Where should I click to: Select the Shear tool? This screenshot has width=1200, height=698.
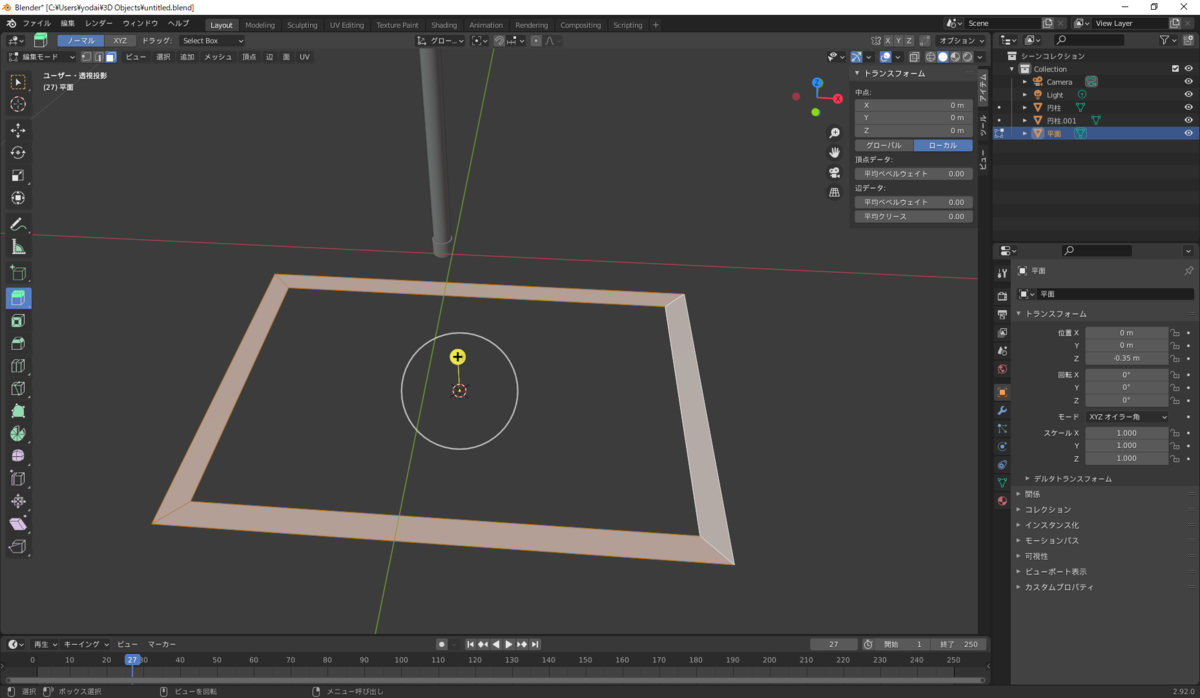pos(18,524)
